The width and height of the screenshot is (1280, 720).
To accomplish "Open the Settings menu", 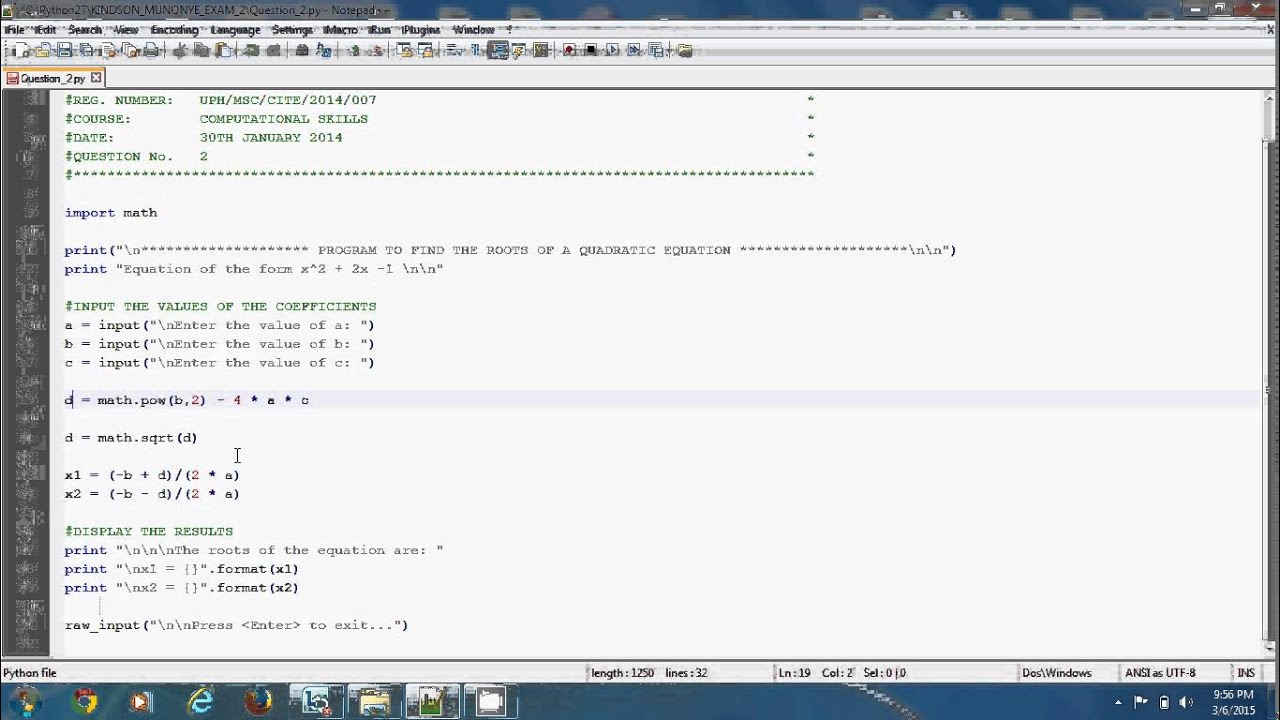I will click(x=292, y=30).
